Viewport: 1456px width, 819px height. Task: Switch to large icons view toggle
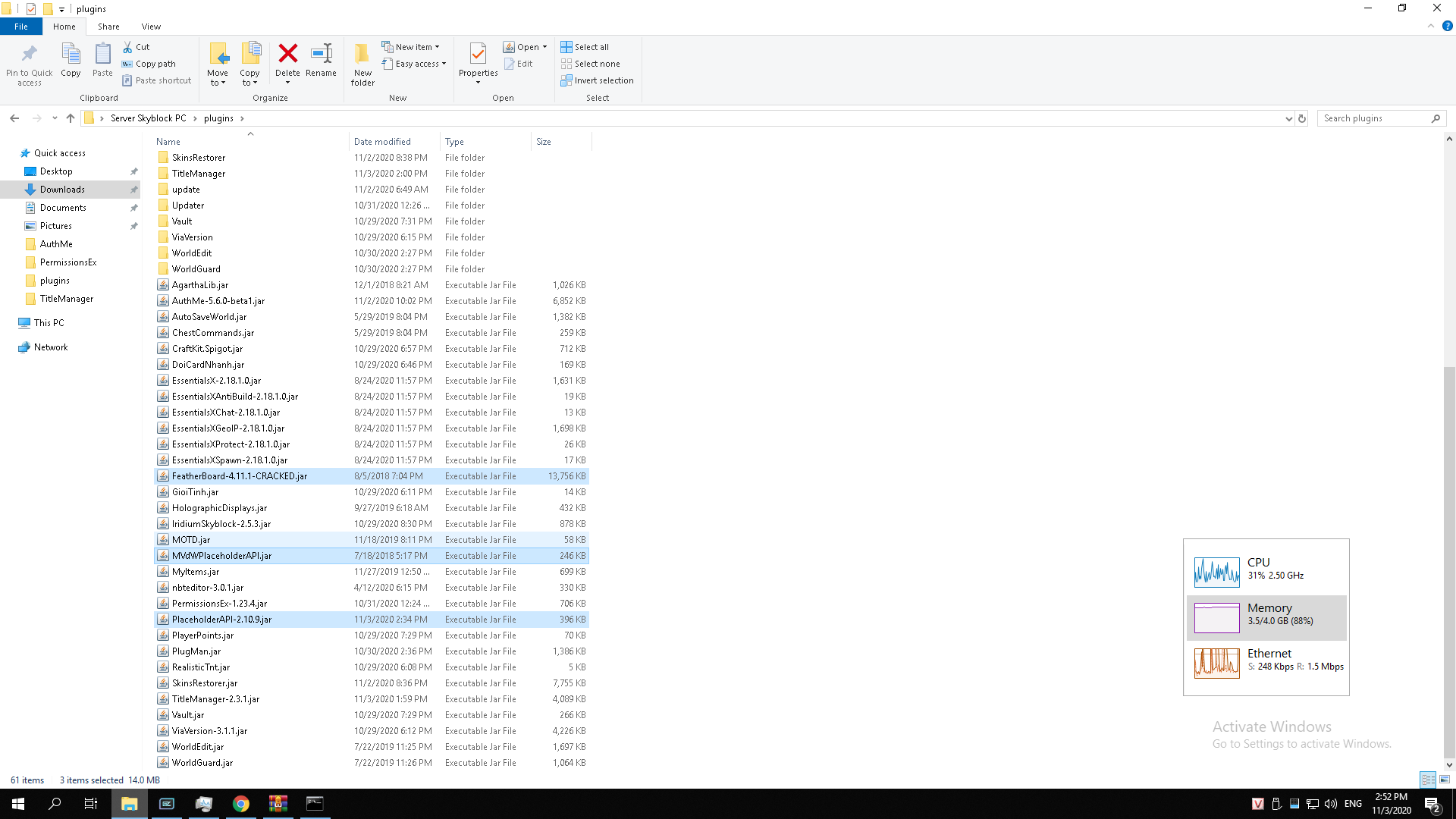pyautogui.click(x=1445, y=780)
